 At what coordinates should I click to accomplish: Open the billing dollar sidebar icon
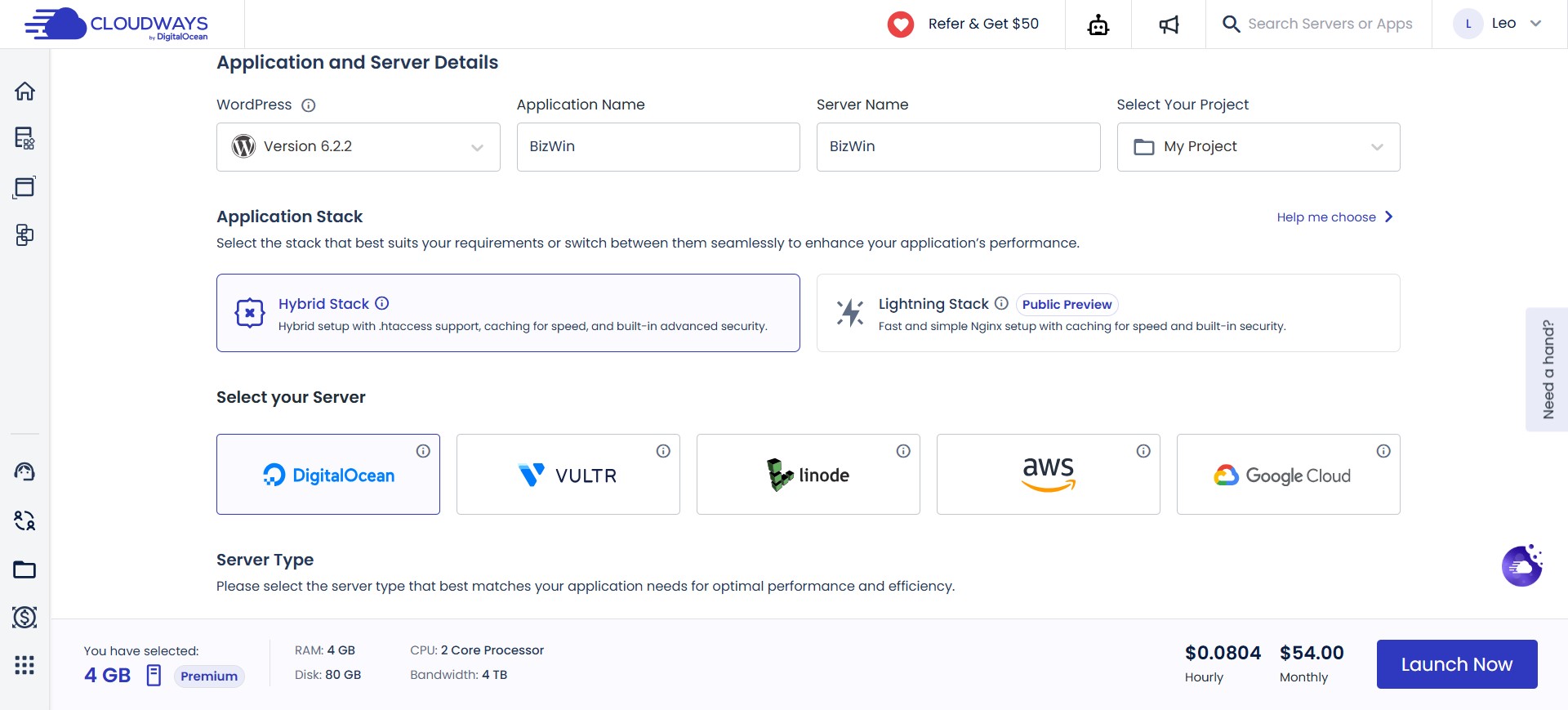pos(24,617)
